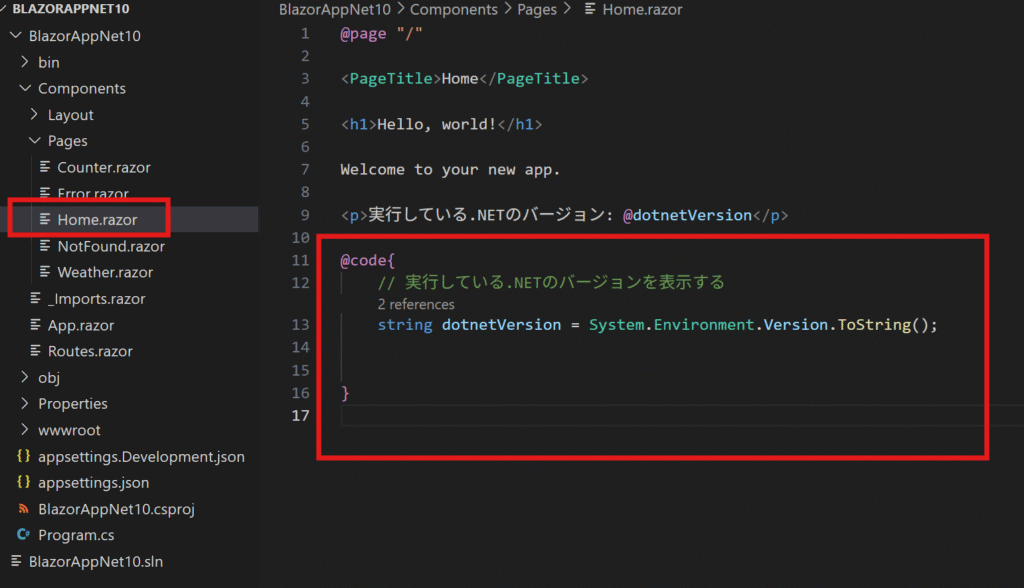
Task: Expand the obj folder chevron
Action: pyautogui.click(x=25, y=377)
